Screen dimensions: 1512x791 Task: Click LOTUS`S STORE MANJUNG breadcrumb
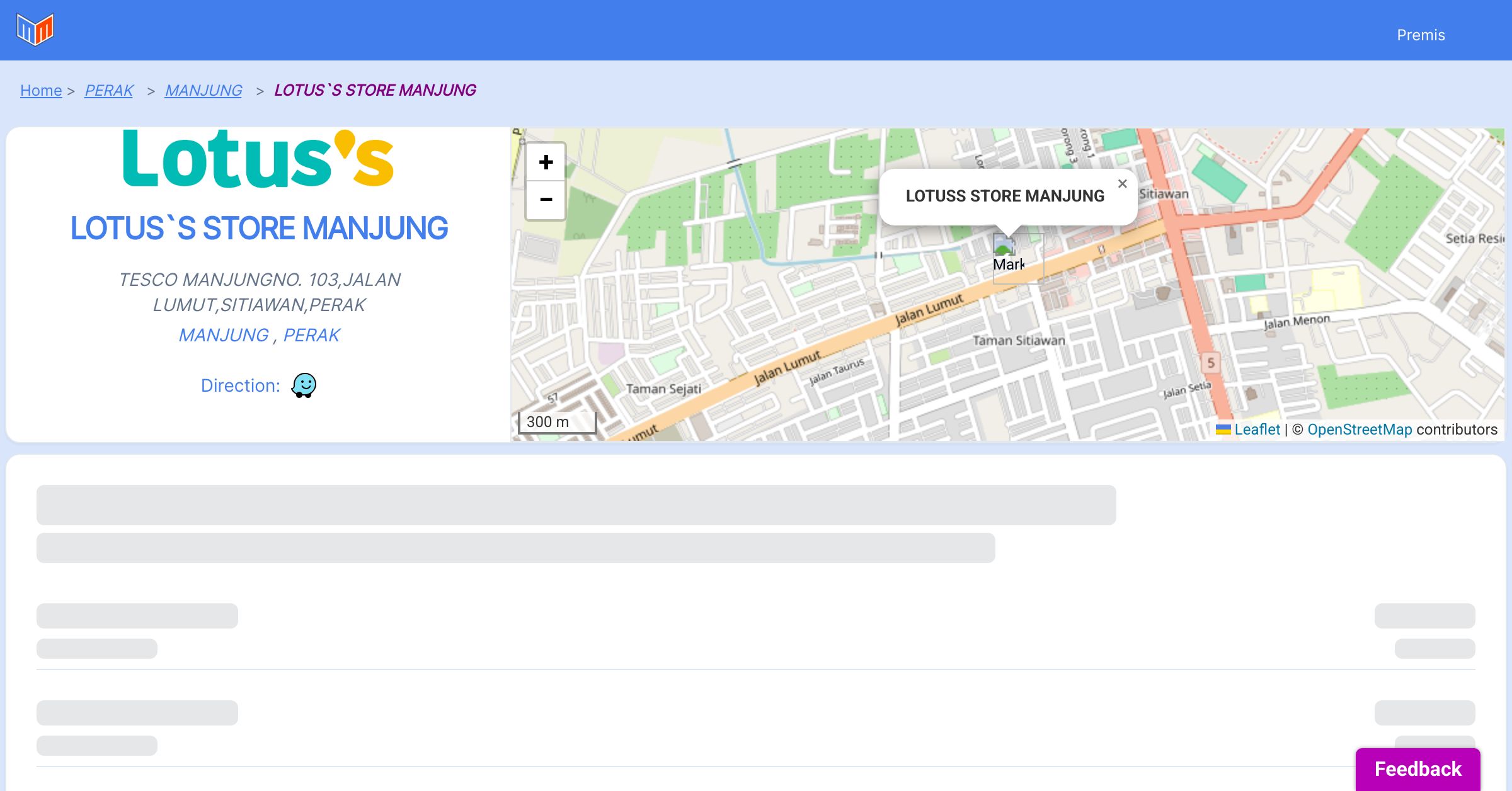click(375, 91)
